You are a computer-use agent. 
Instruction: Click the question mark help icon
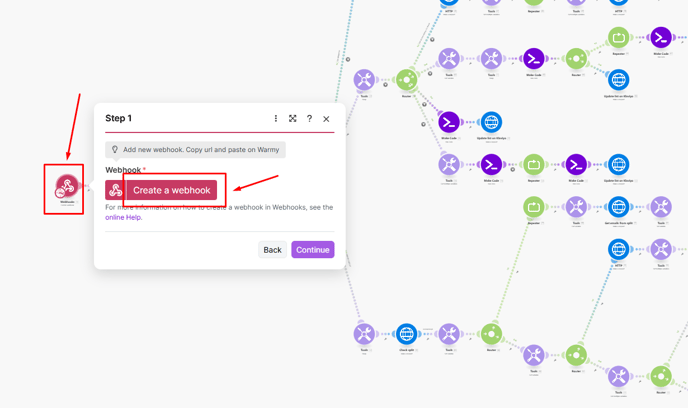pos(309,118)
